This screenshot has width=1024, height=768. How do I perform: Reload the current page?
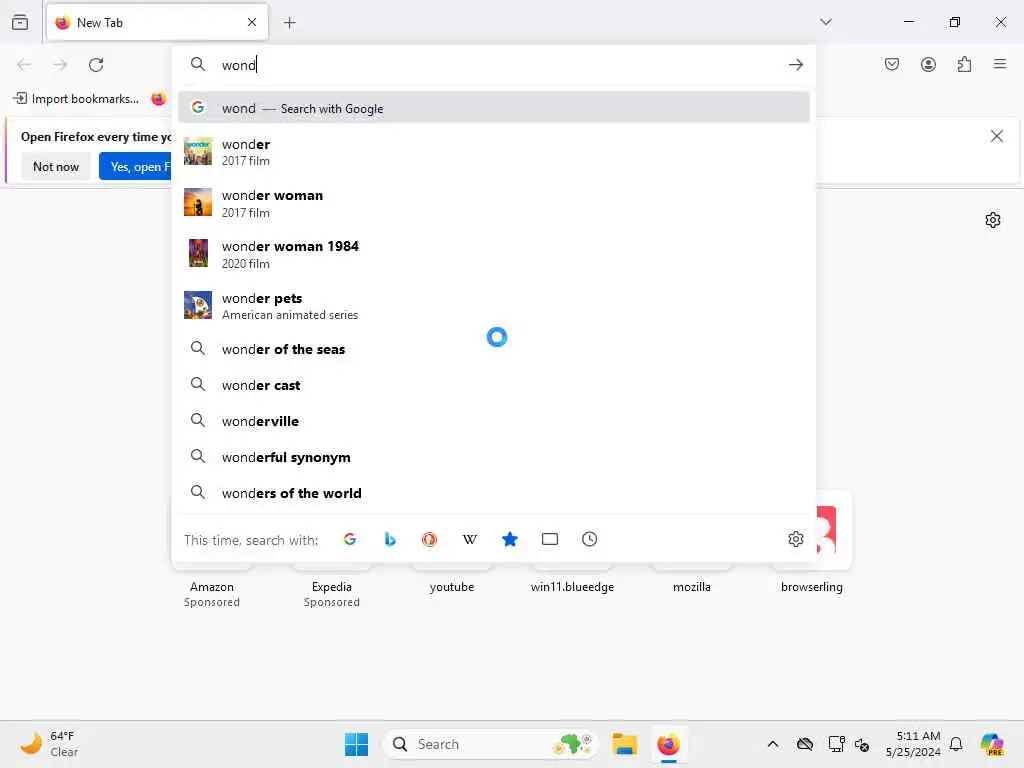point(96,65)
